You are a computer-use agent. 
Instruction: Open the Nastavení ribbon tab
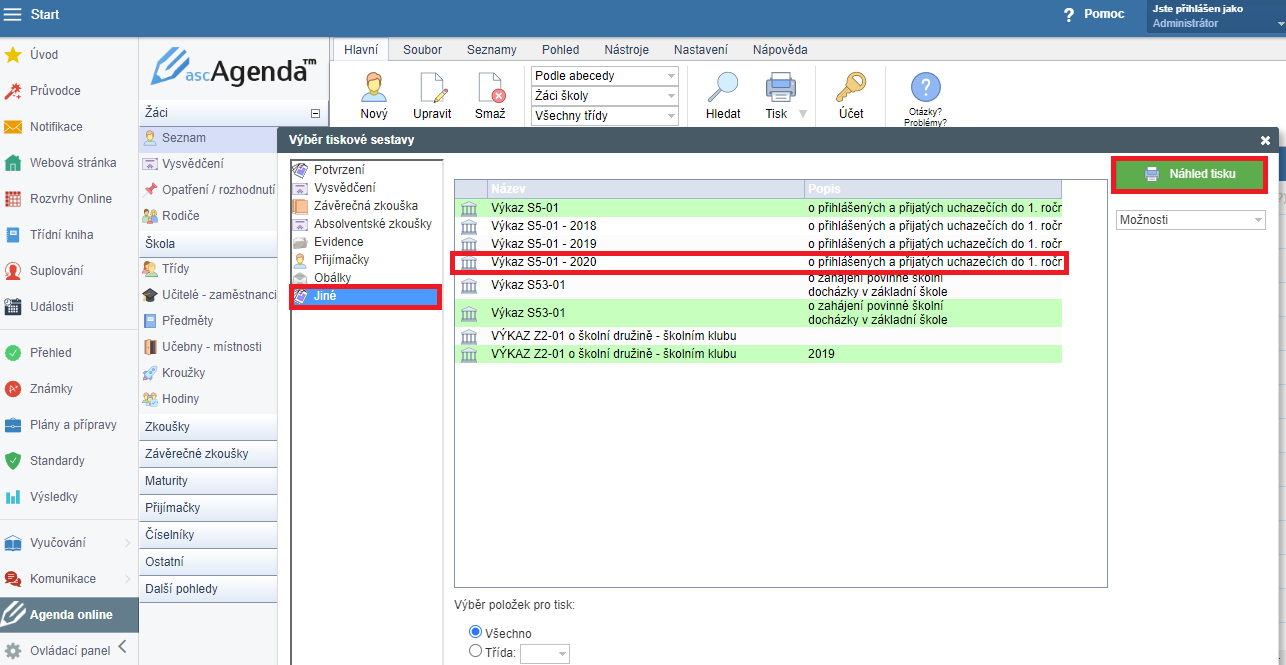coord(700,49)
